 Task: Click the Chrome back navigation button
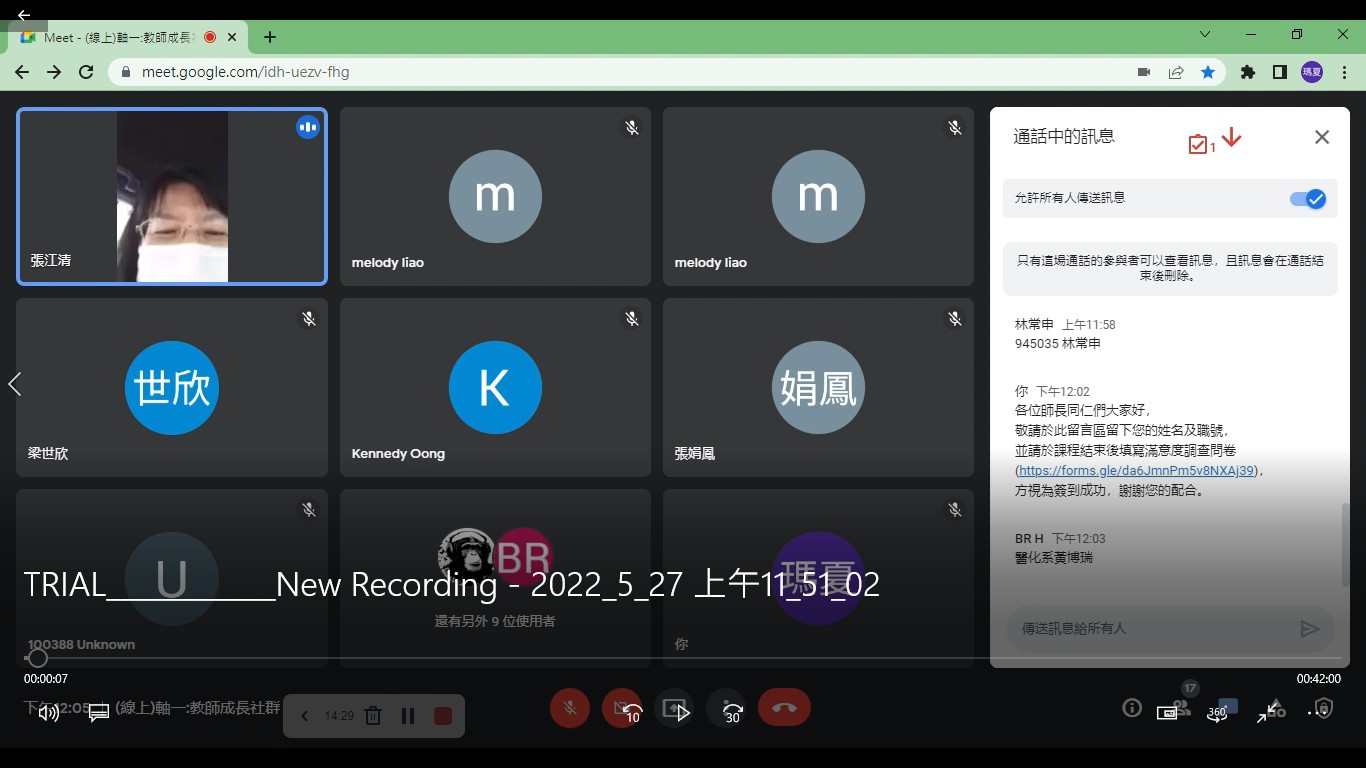[x=22, y=72]
